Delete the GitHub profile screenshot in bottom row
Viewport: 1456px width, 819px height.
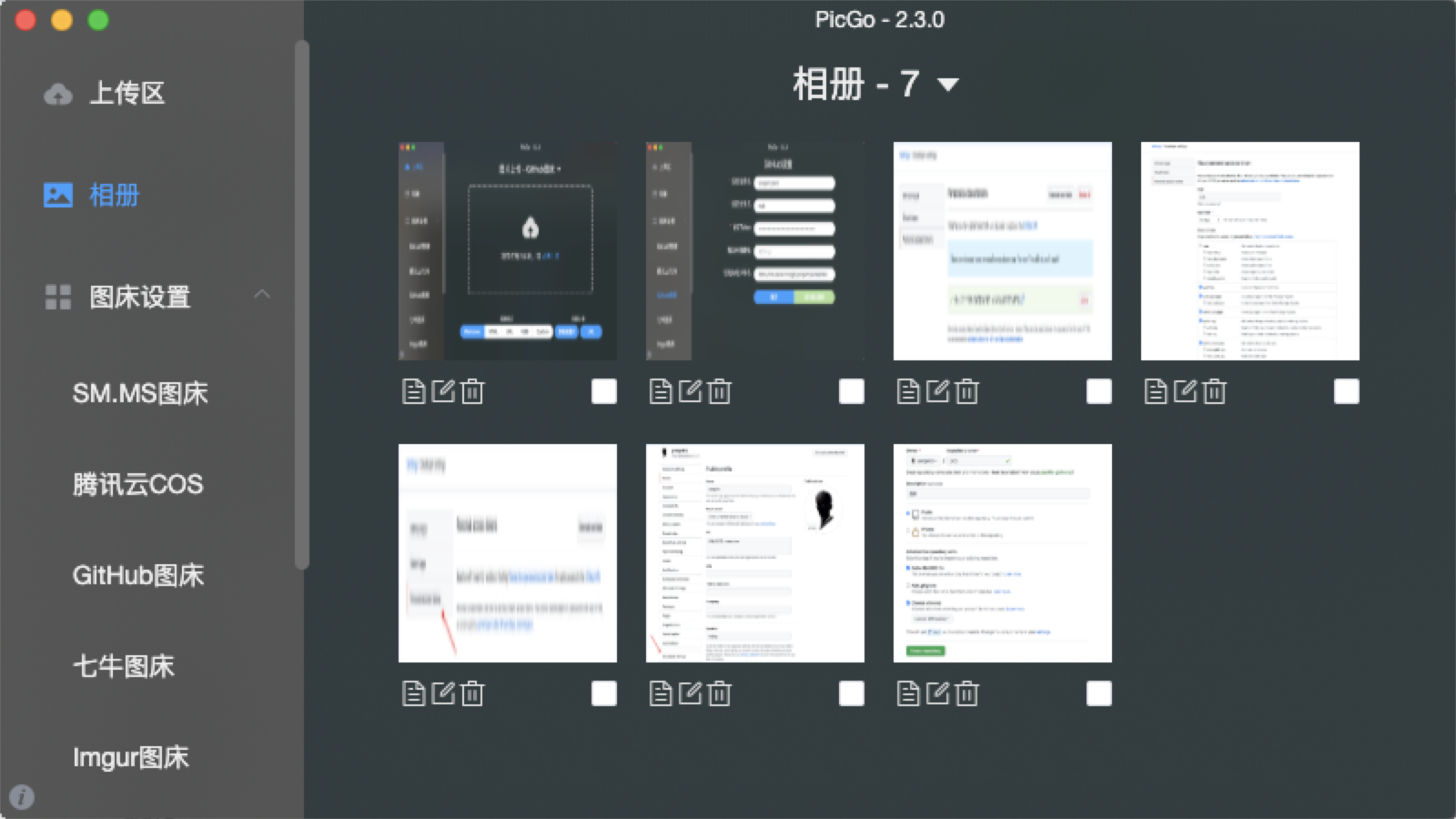pos(720,693)
